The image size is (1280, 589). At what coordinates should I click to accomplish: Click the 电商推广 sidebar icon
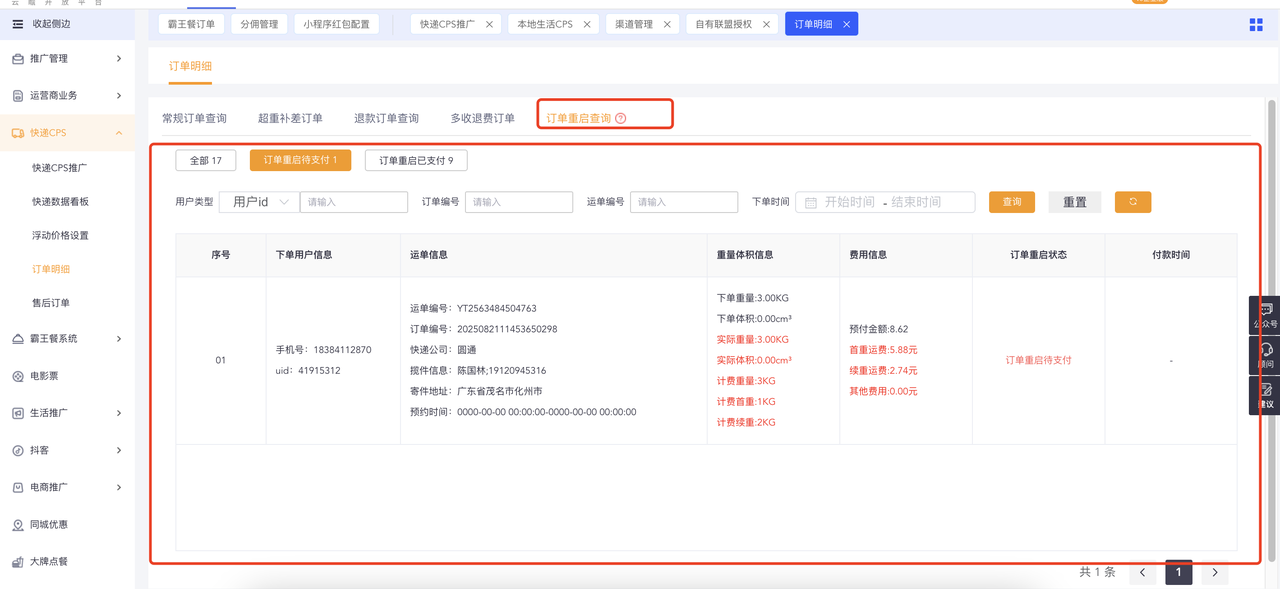(17, 488)
